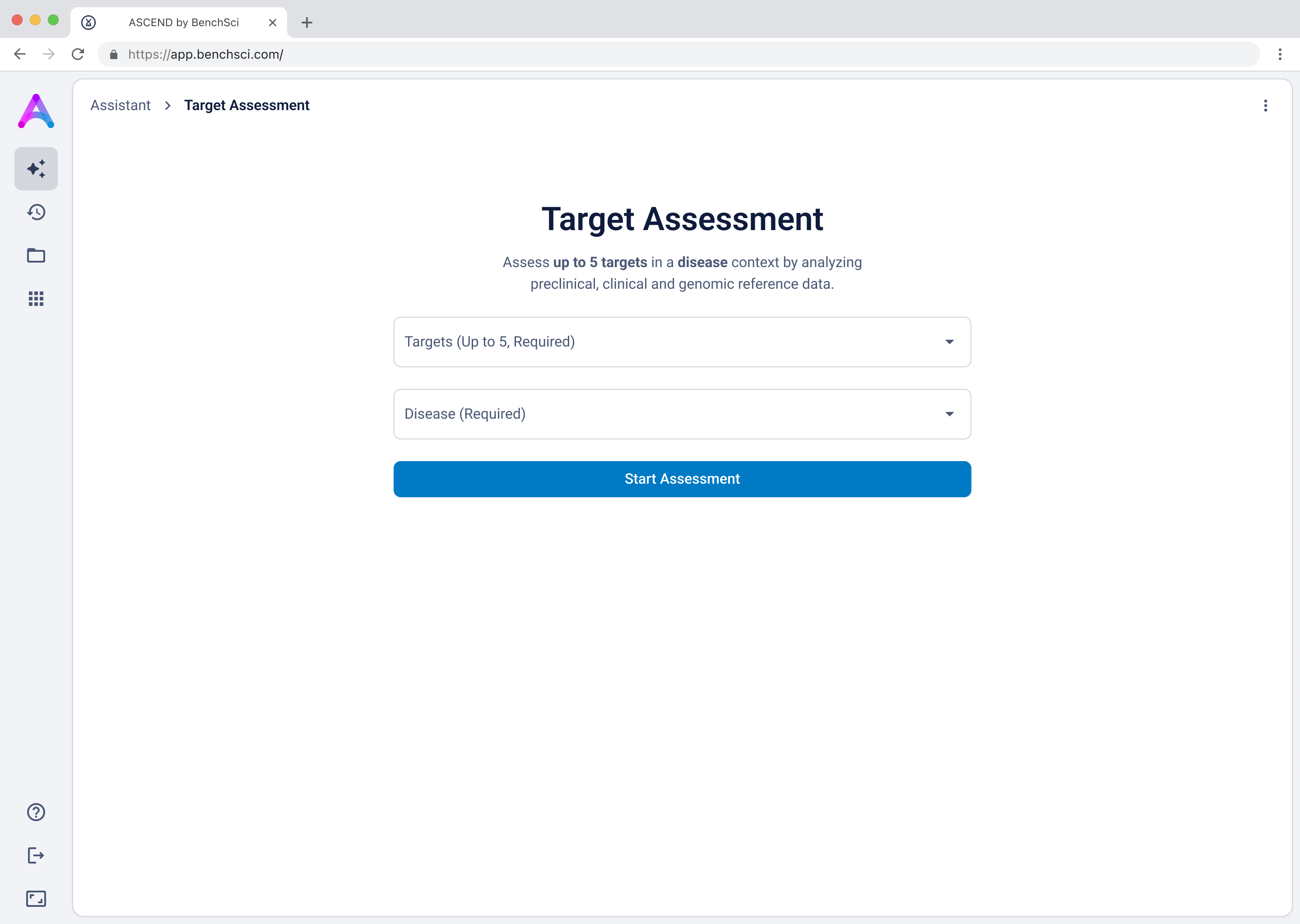Screen dimensions: 1300x924
Task: Click the macOS green fullscreen button
Action: [54, 20]
